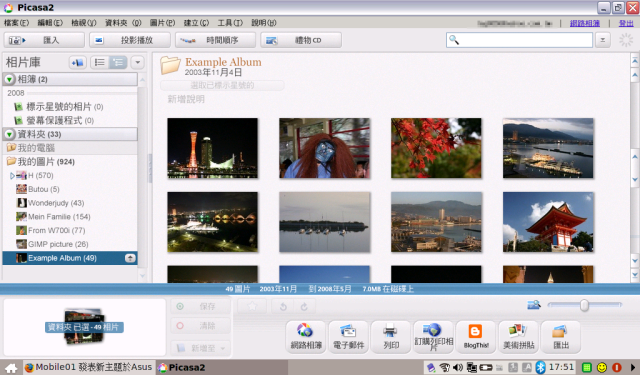
Task: Click the 美術拼貼 collage icon
Action: [x=518, y=337]
